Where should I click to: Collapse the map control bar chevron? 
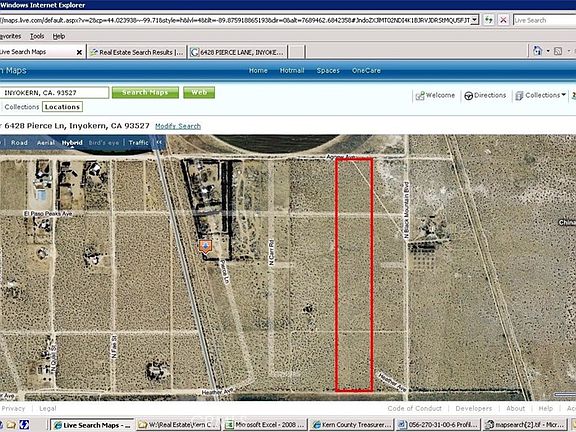[x=159, y=143]
